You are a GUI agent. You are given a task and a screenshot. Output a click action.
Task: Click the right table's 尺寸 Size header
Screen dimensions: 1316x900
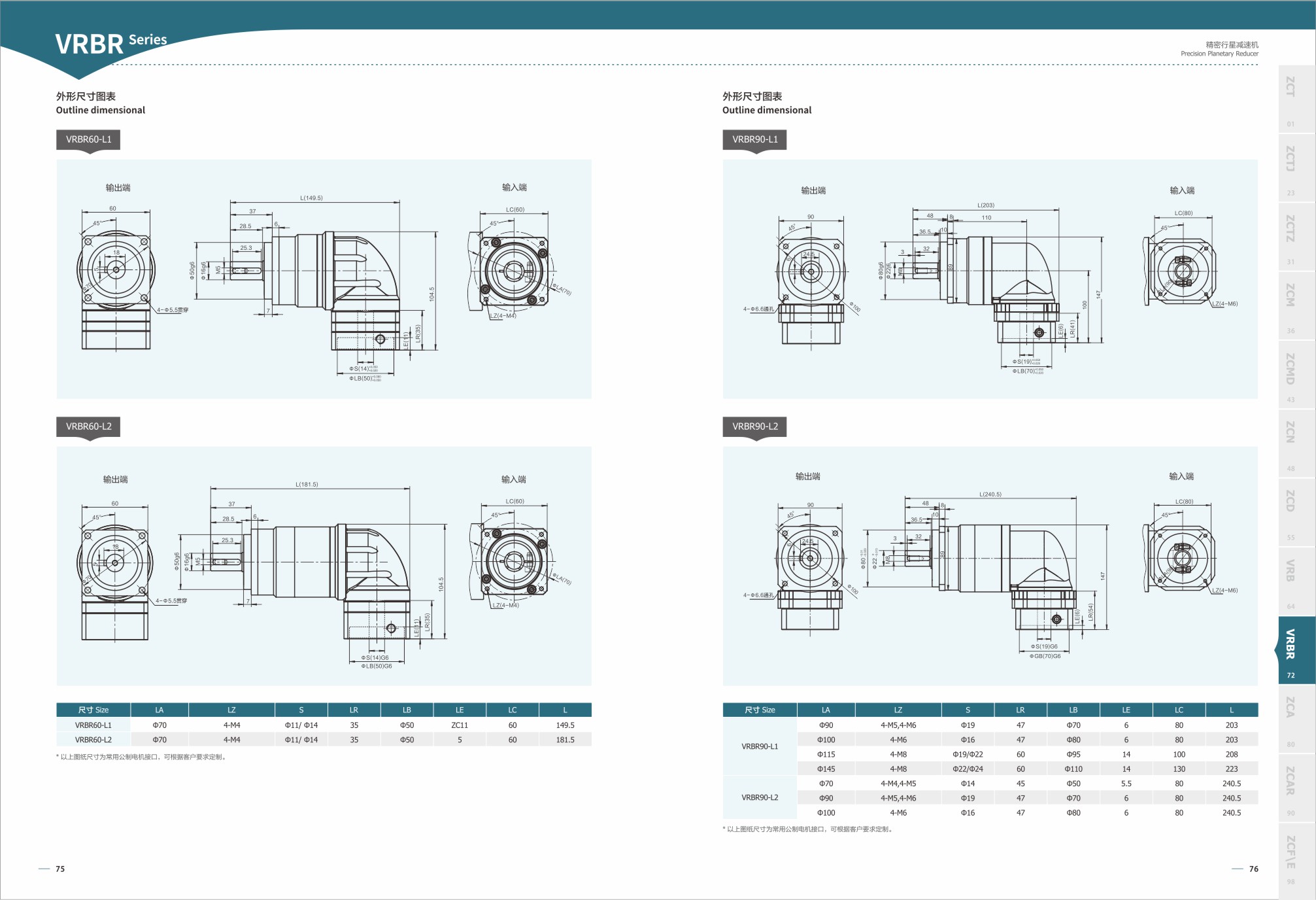pos(760,710)
